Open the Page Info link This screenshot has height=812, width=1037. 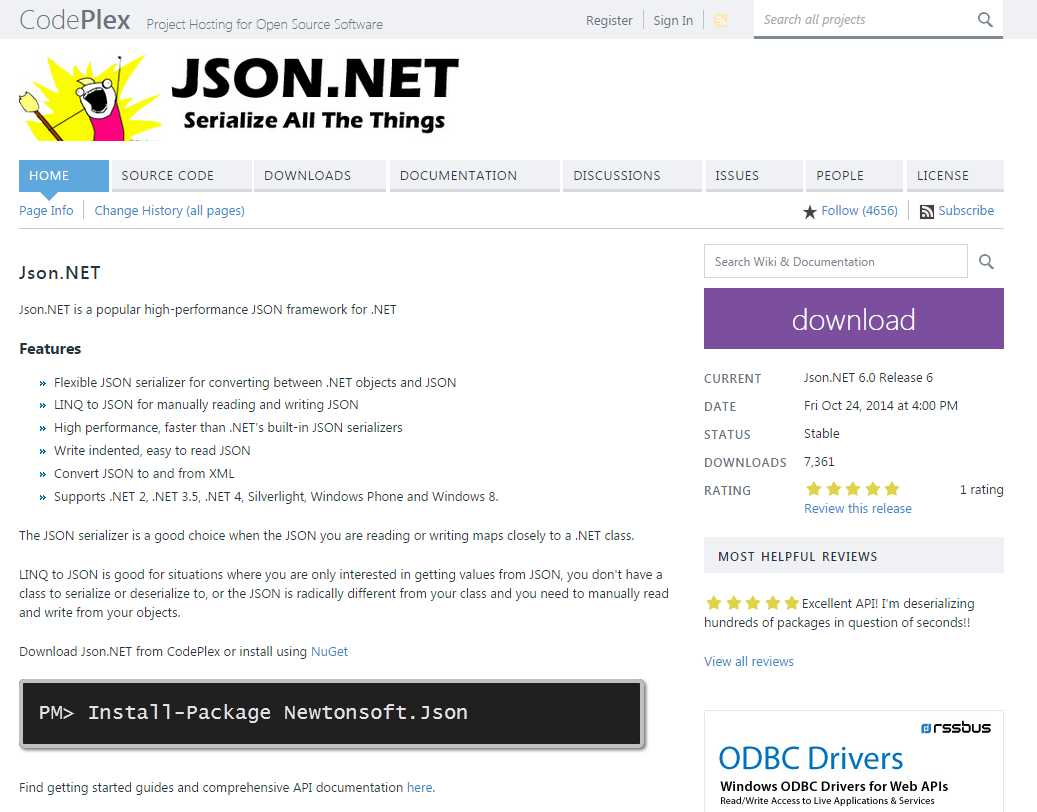click(46, 210)
